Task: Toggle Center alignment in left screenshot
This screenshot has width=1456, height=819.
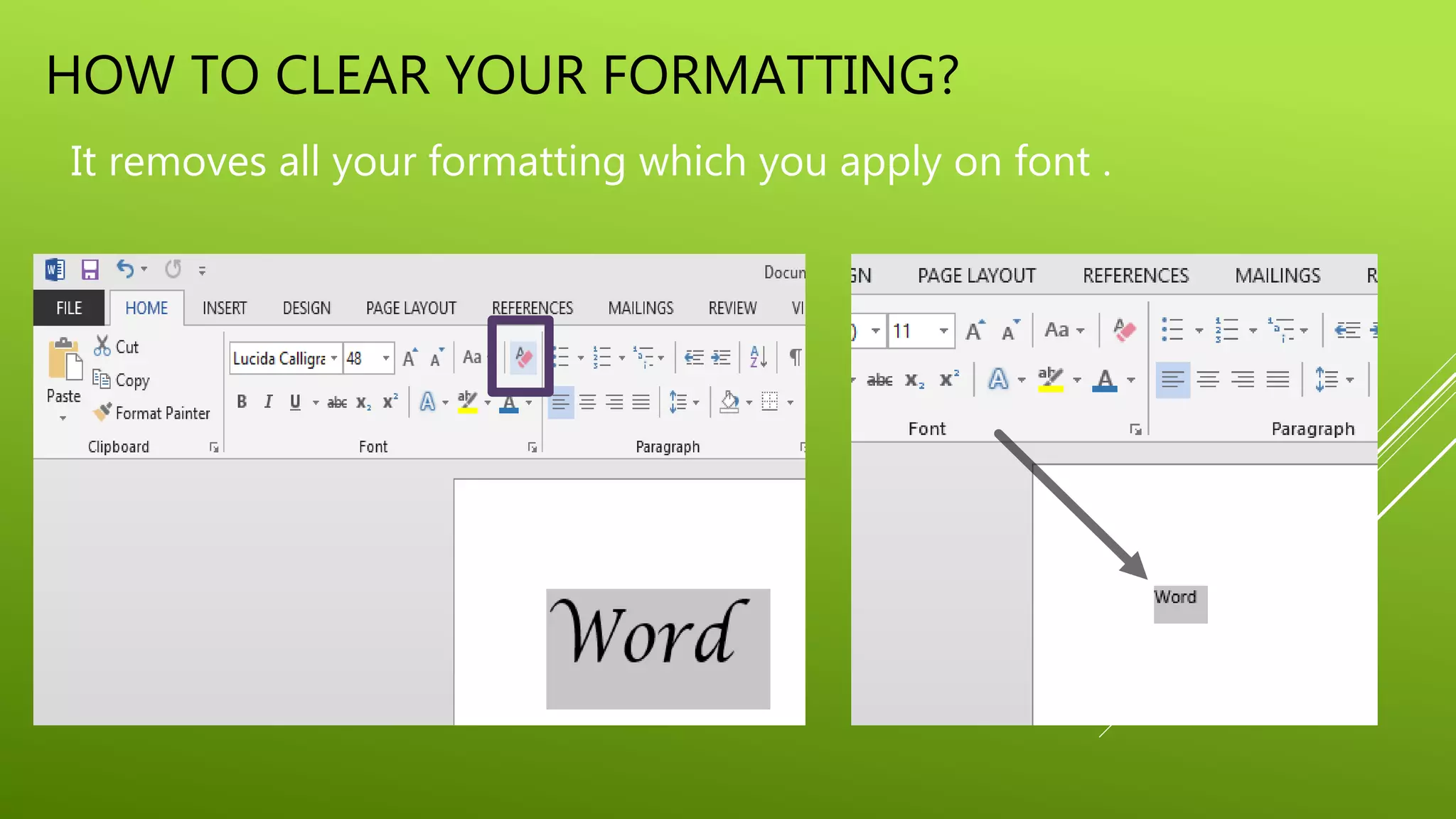Action: pyautogui.click(x=587, y=402)
